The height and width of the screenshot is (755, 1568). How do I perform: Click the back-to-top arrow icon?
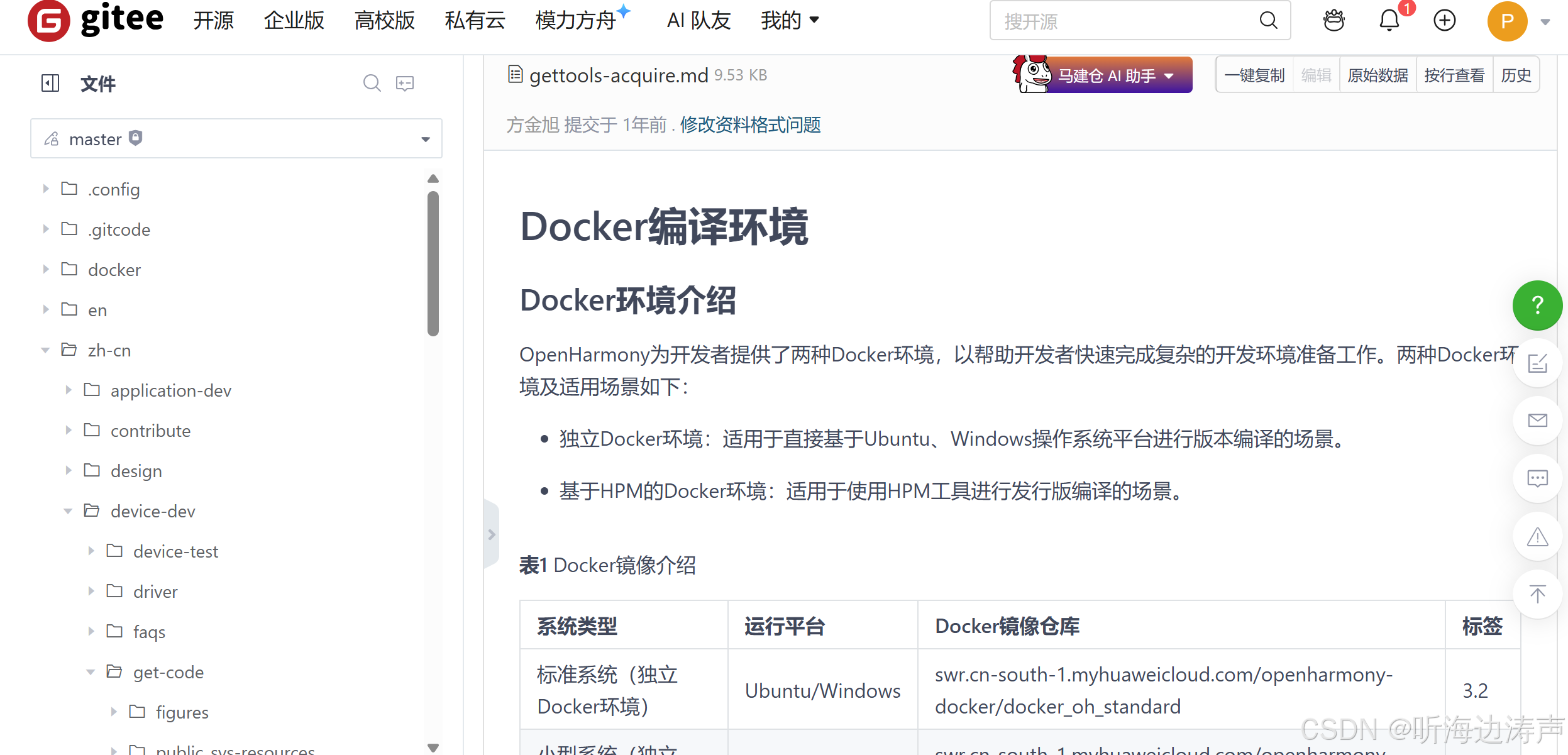[x=1537, y=595]
